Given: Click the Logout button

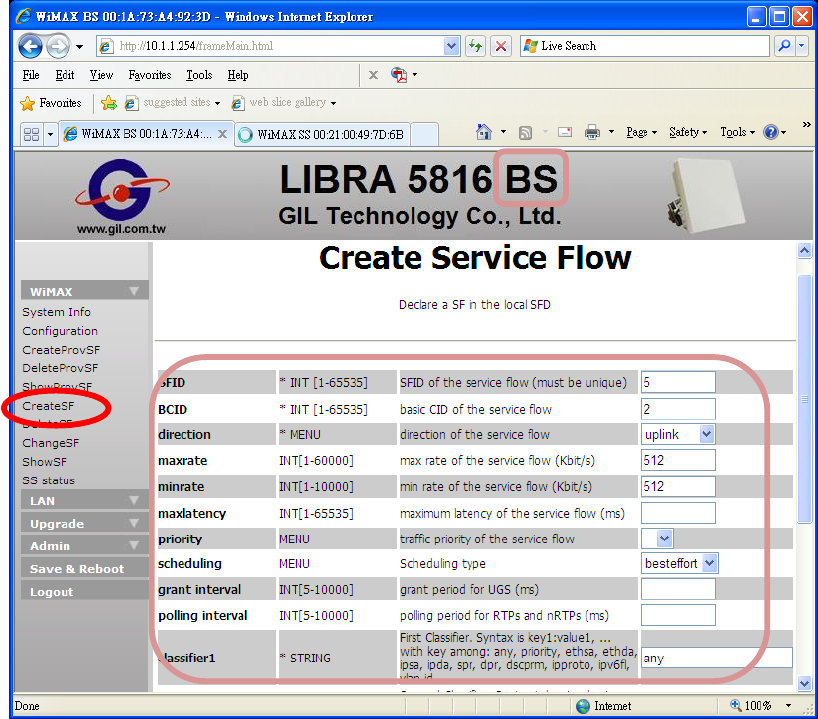Looking at the screenshot, I should [x=85, y=592].
